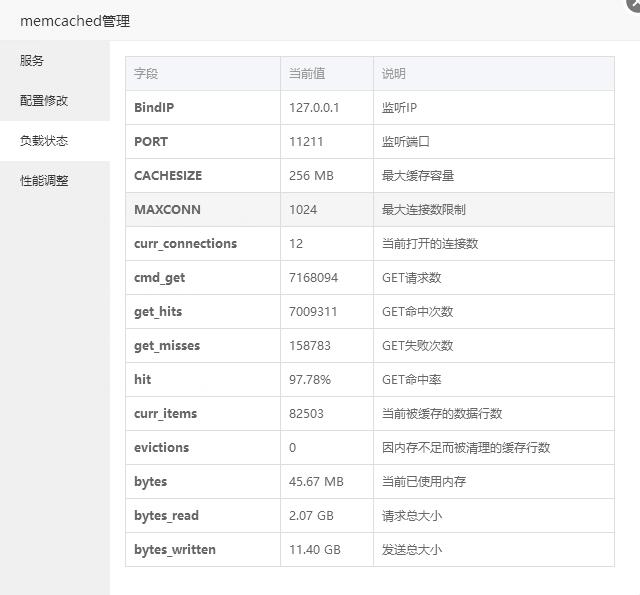The width and height of the screenshot is (640, 595).
Task: Click the bytes_written value 11.40 GB
Action: click(315, 550)
